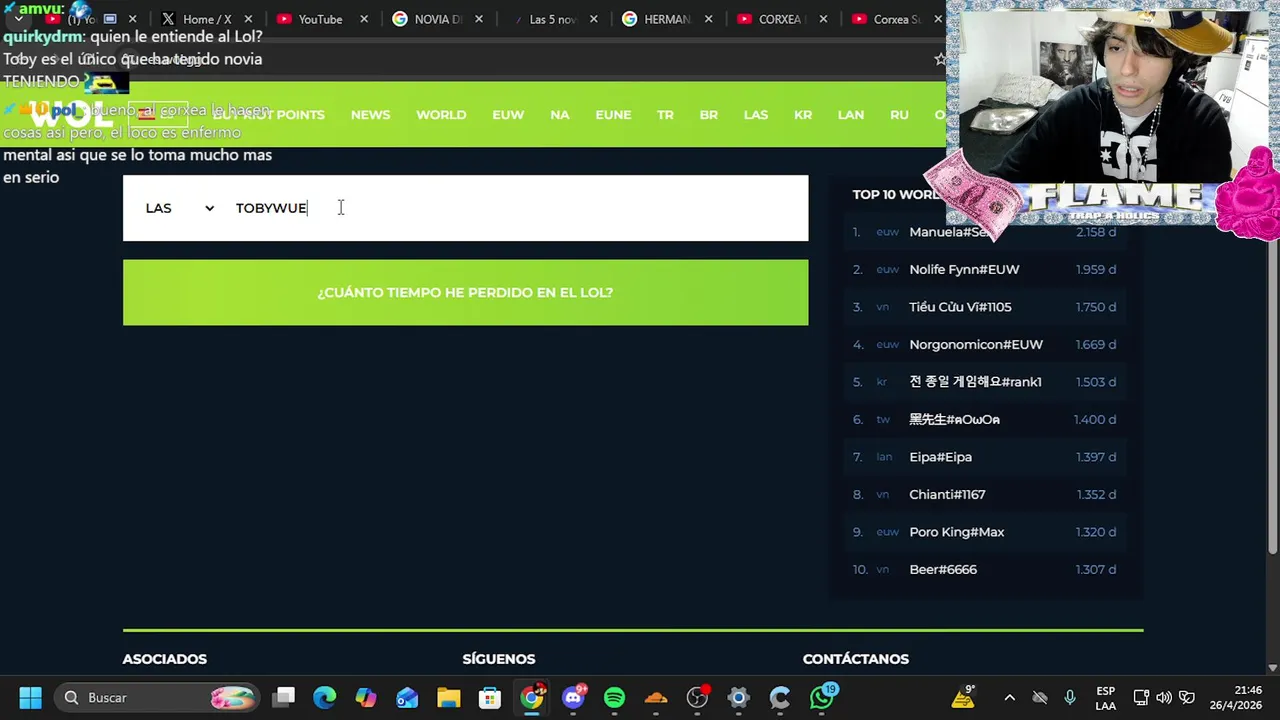Screen dimensions: 1280x720
Task: Open Task View in the taskbar
Action: pyautogui.click(x=285, y=697)
